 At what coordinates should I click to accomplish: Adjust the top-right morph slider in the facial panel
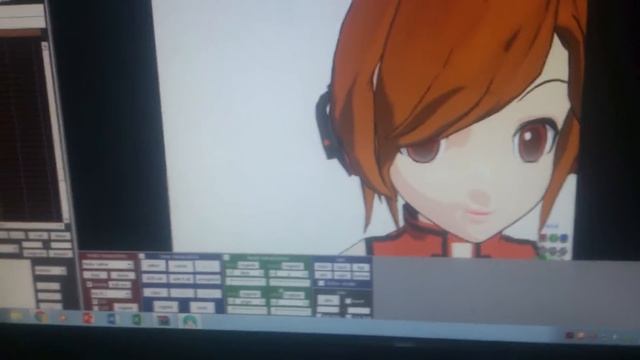tap(289, 282)
